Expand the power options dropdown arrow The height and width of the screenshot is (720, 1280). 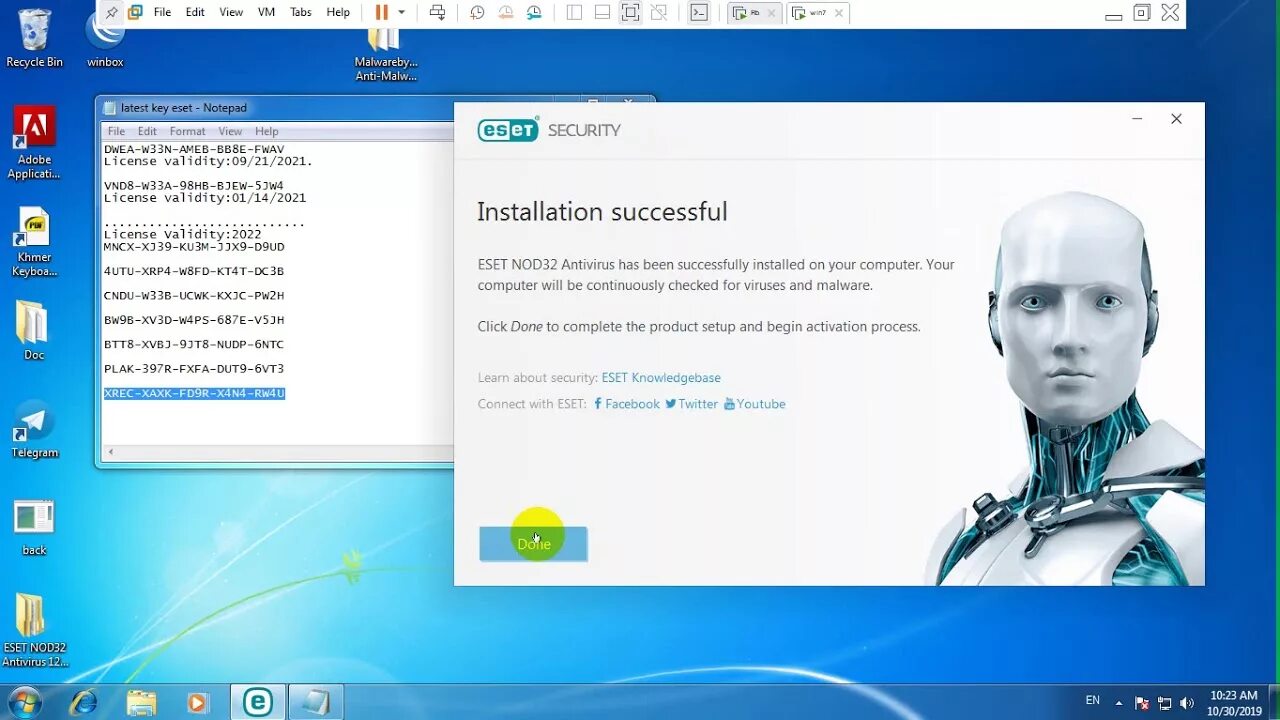click(402, 12)
